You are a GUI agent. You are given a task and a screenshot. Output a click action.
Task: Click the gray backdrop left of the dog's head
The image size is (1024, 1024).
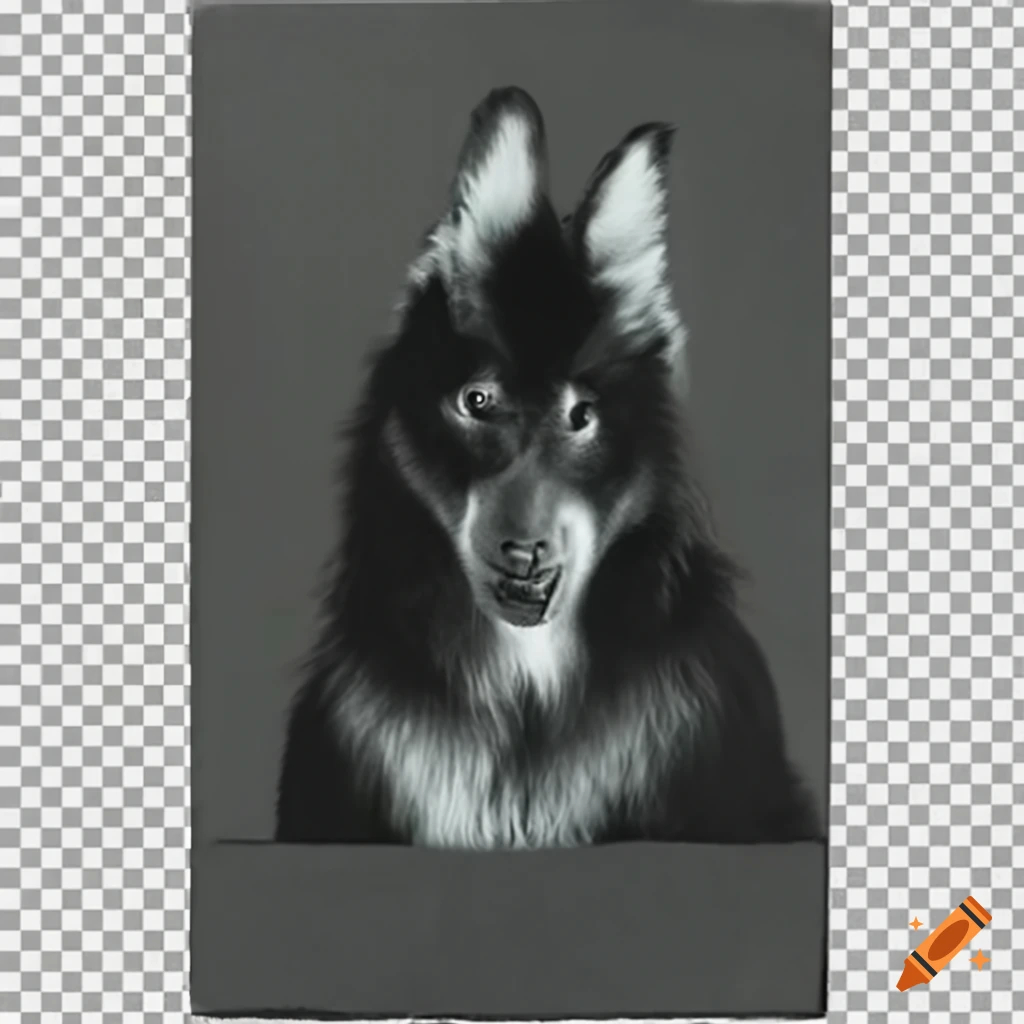290,300
